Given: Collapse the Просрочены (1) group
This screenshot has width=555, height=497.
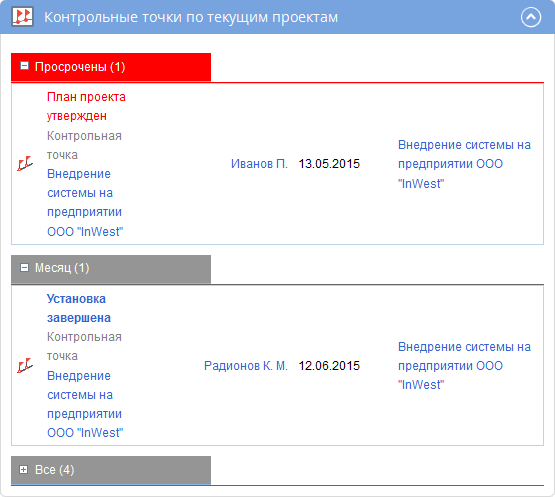Looking at the screenshot, I should pos(24,66).
